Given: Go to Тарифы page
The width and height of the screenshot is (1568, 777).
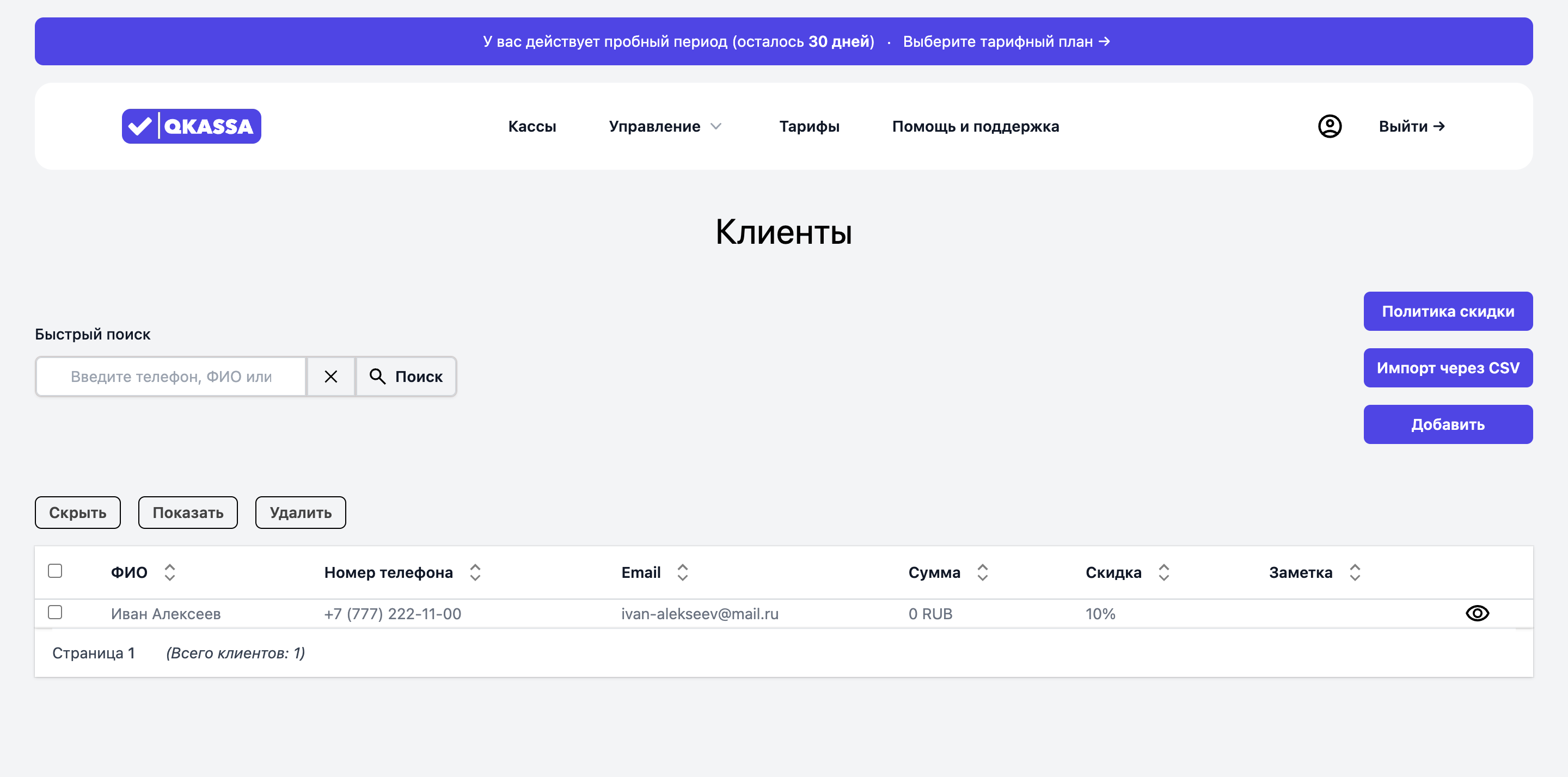Looking at the screenshot, I should 809,126.
